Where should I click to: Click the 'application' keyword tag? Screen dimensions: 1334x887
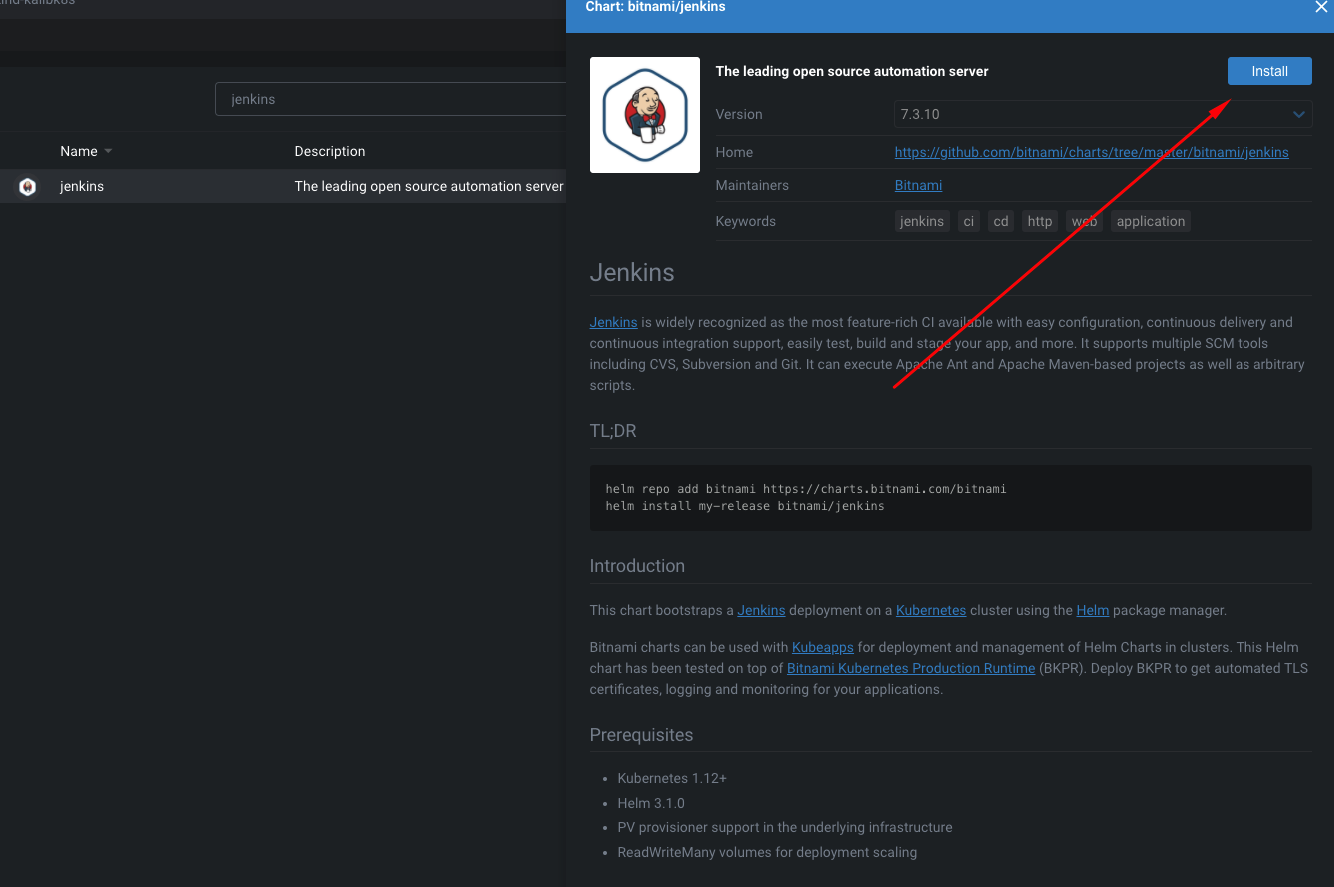1150,222
